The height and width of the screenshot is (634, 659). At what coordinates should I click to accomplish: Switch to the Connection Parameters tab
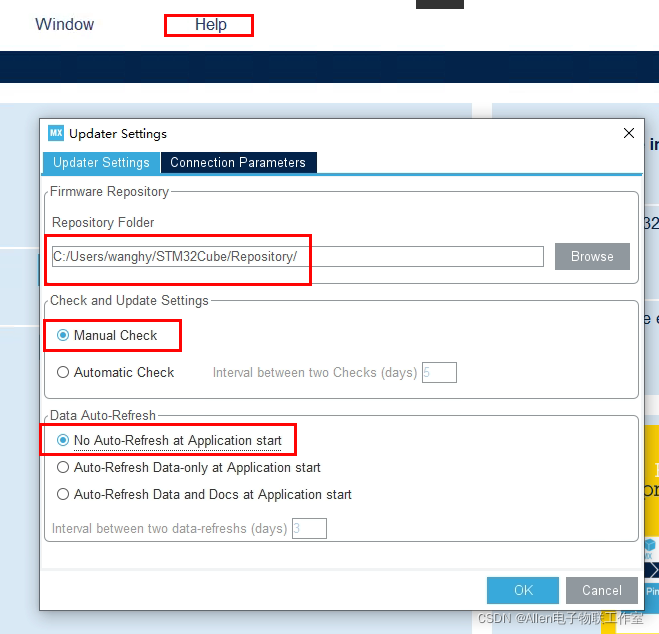click(x=238, y=163)
